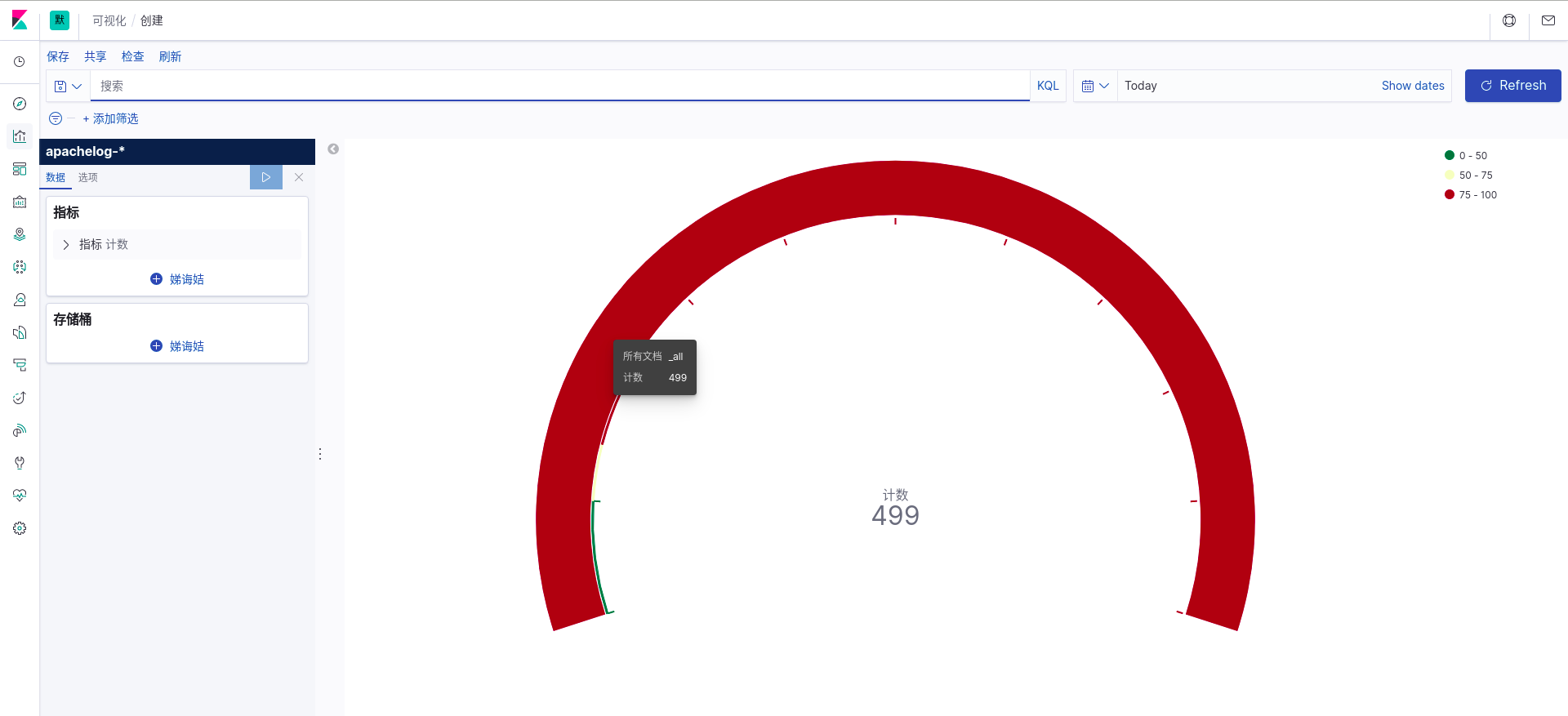Click the blue Refresh button

(x=1512, y=86)
